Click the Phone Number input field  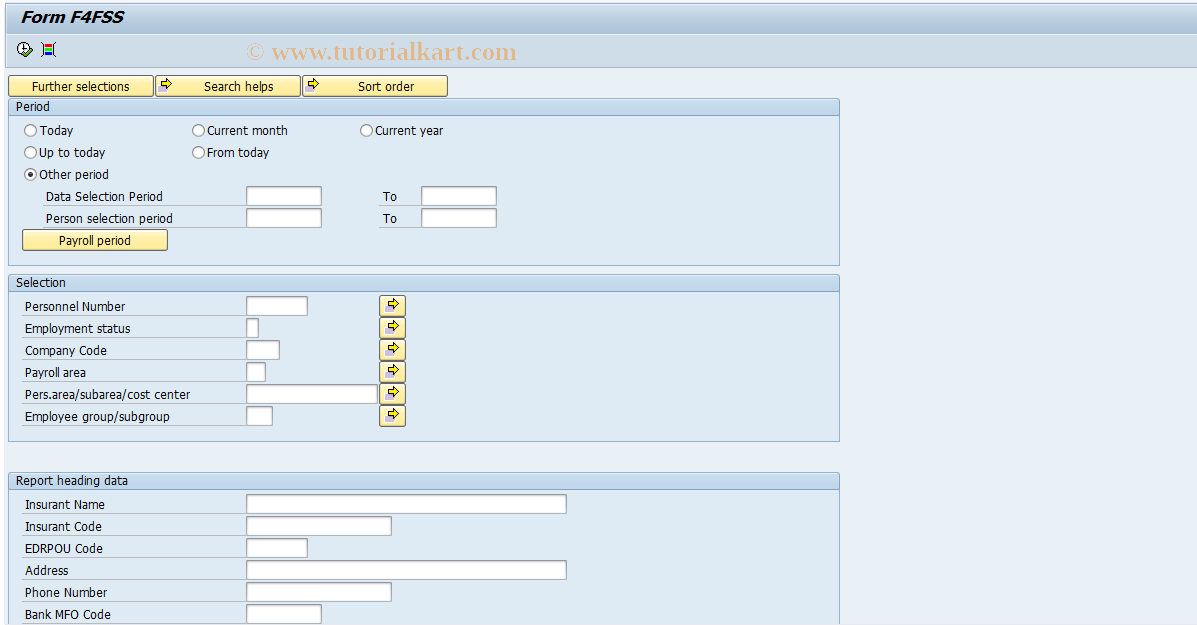click(319, 592)
